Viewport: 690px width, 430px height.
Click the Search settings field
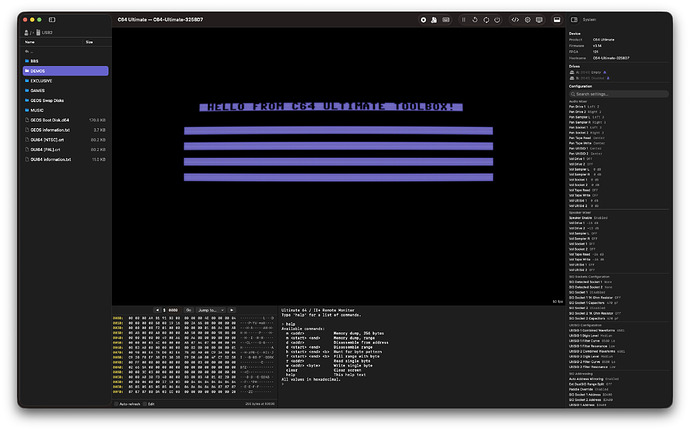coord(619,94)
